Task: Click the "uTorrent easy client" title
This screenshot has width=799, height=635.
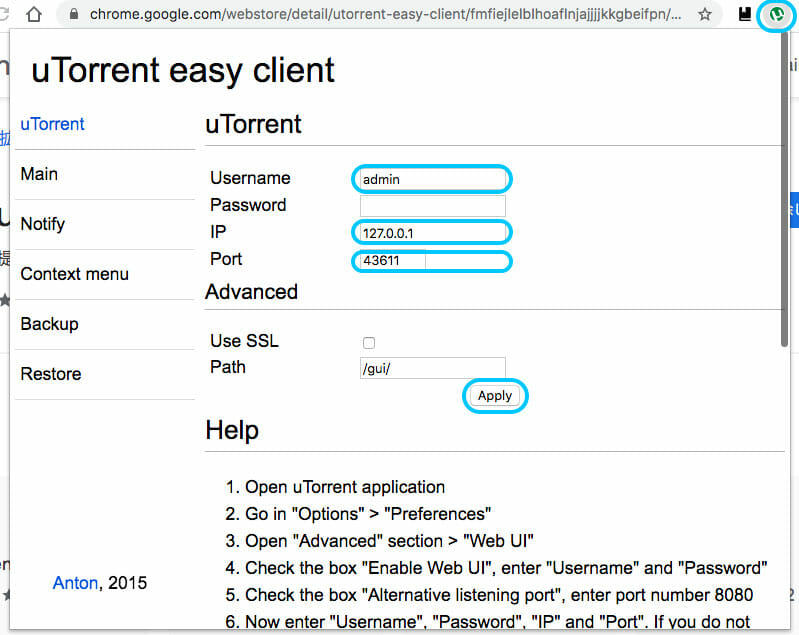Action: click(x=182, y=70)
